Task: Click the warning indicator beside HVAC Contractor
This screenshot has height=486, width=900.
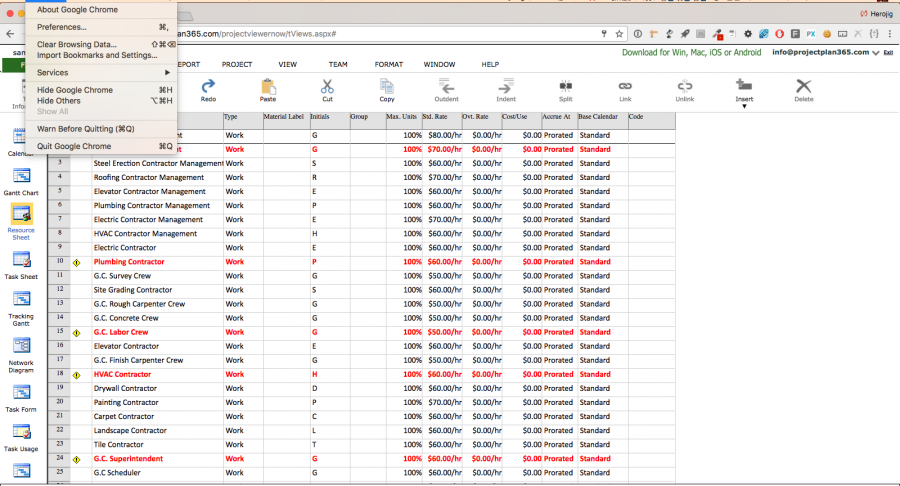Action: point(76,375)
